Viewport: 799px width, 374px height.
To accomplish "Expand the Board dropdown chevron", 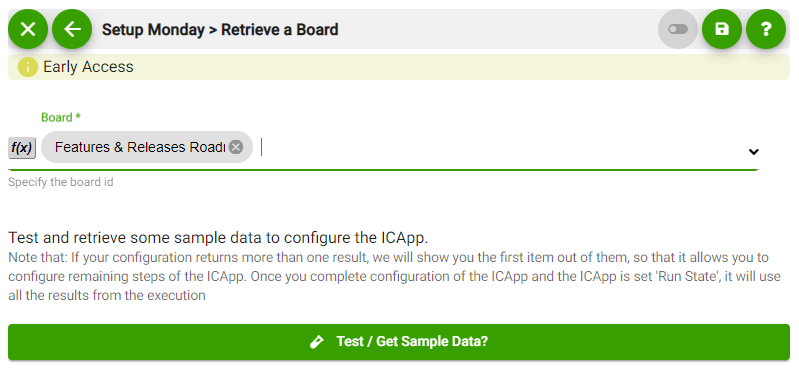I will [x=754, y=151].
